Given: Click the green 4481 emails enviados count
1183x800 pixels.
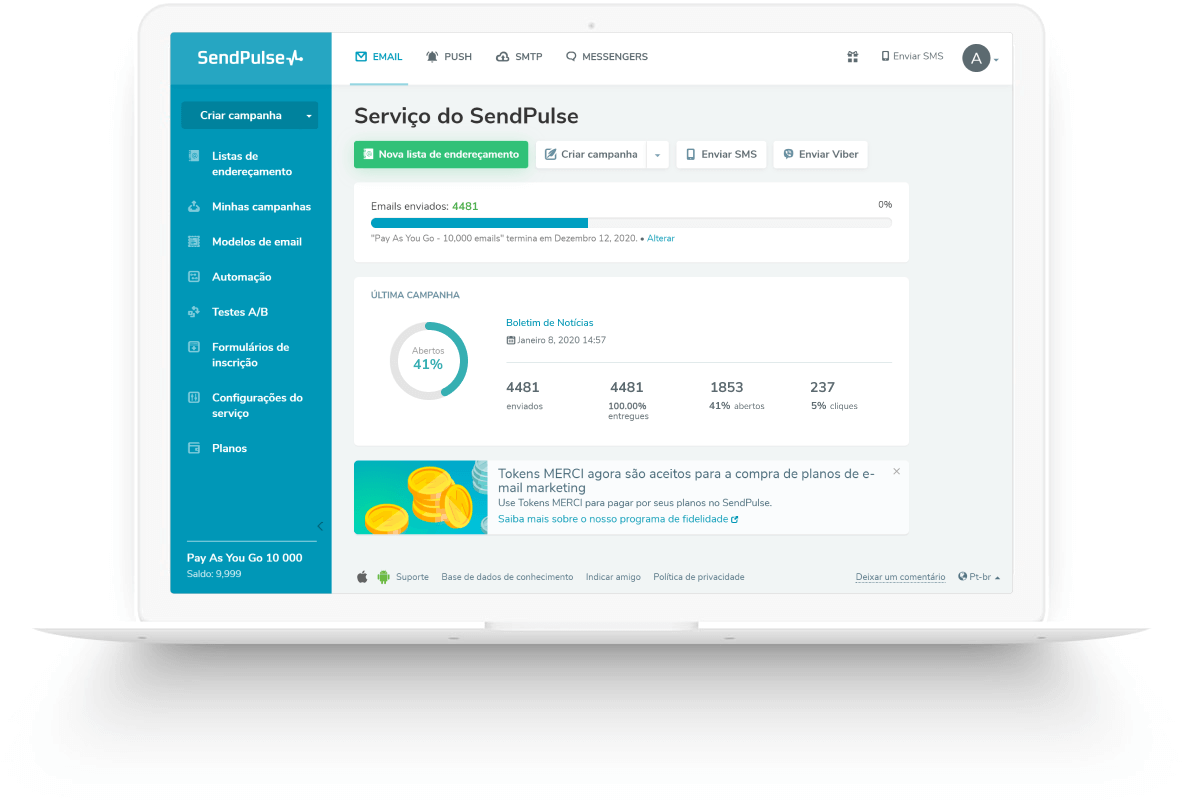Looking at the screenshot, I should click(x=465, y=206).
